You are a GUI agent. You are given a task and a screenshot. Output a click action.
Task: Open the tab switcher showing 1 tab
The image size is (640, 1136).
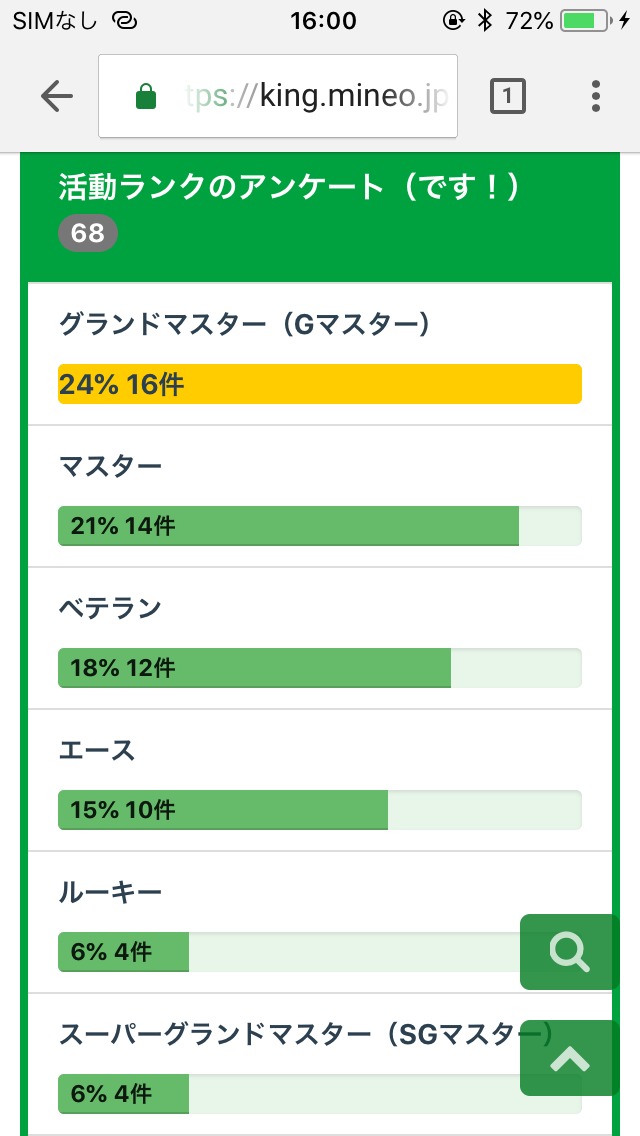(508, 96)
